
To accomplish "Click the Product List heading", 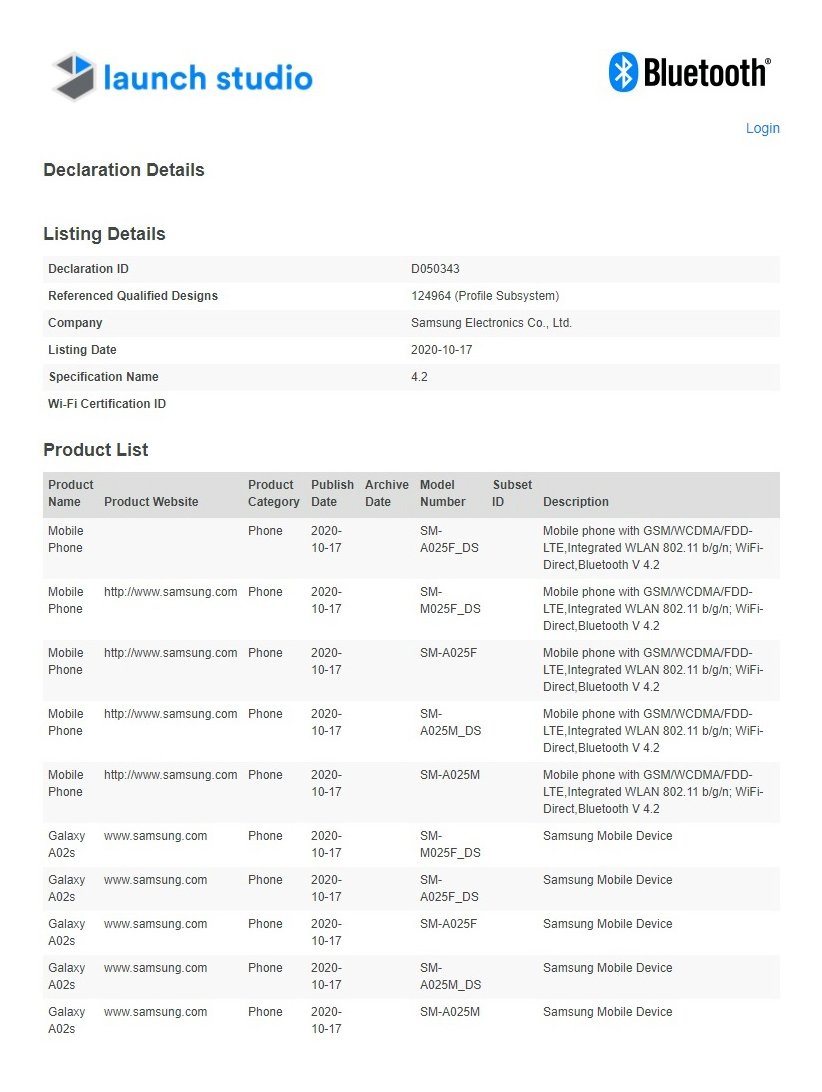I will [96, 450].
